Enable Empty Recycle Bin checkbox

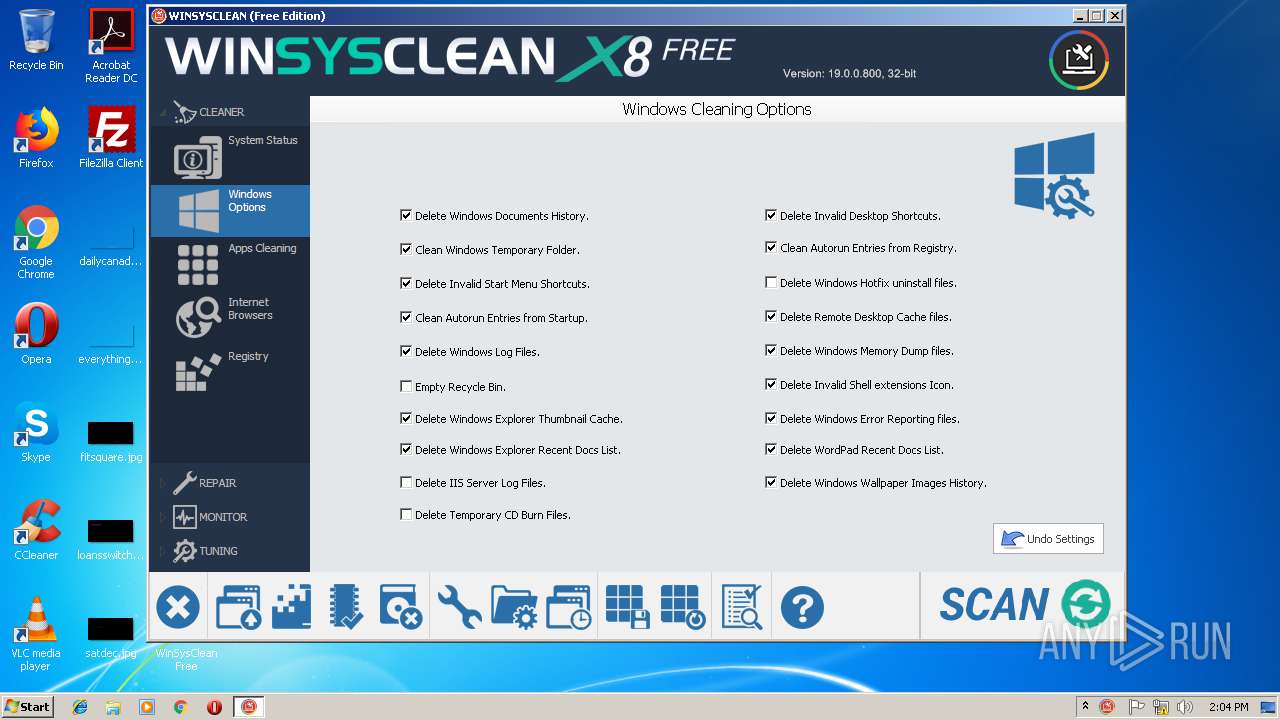click(406, 386)
